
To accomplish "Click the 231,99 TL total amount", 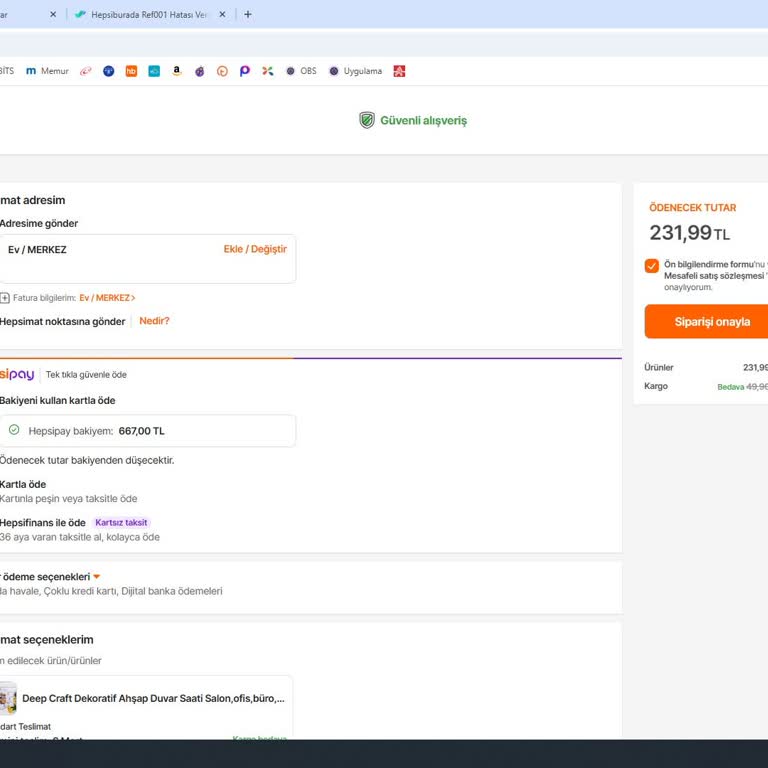I will coord(690,233).
